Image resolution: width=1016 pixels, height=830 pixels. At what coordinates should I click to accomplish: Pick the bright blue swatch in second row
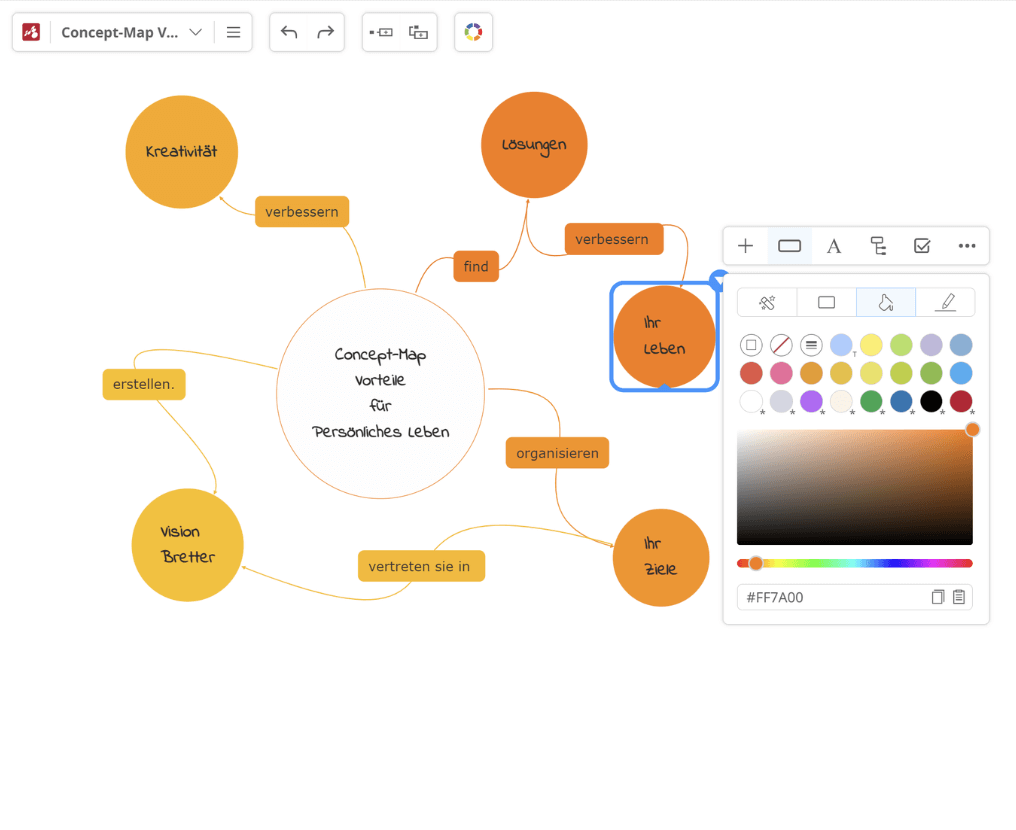[961, 373]
